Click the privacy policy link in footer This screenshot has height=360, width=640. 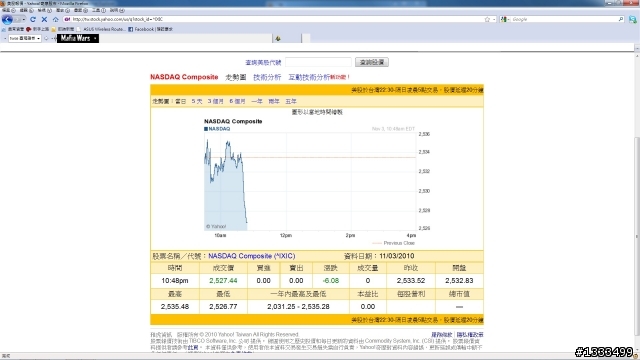469,335
